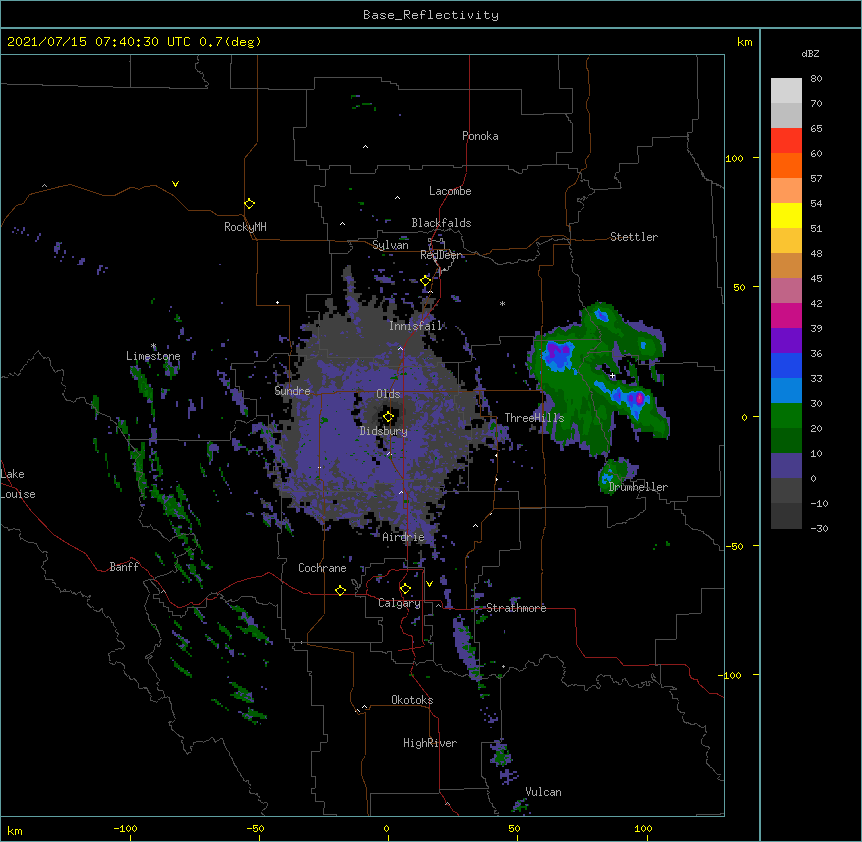Select the light gray 70–80 dBZ legend swatch
The image size is (862, 842).
pyautogui.click(x=786, y=91)
